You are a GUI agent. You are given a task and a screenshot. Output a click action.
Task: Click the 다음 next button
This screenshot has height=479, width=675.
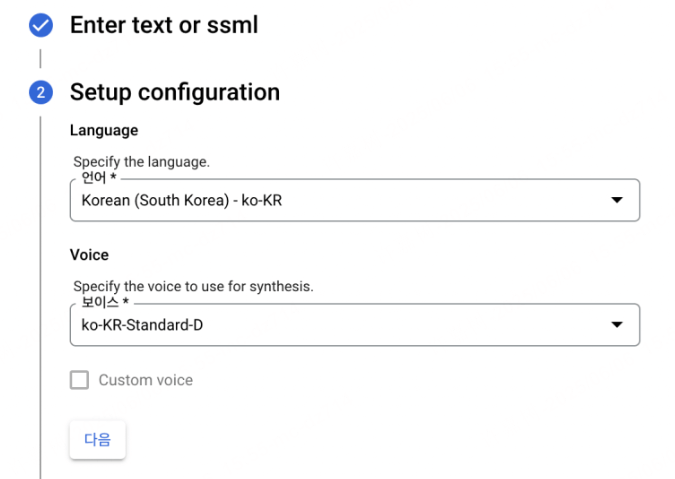pyautogui.click(x=98, y=439)
